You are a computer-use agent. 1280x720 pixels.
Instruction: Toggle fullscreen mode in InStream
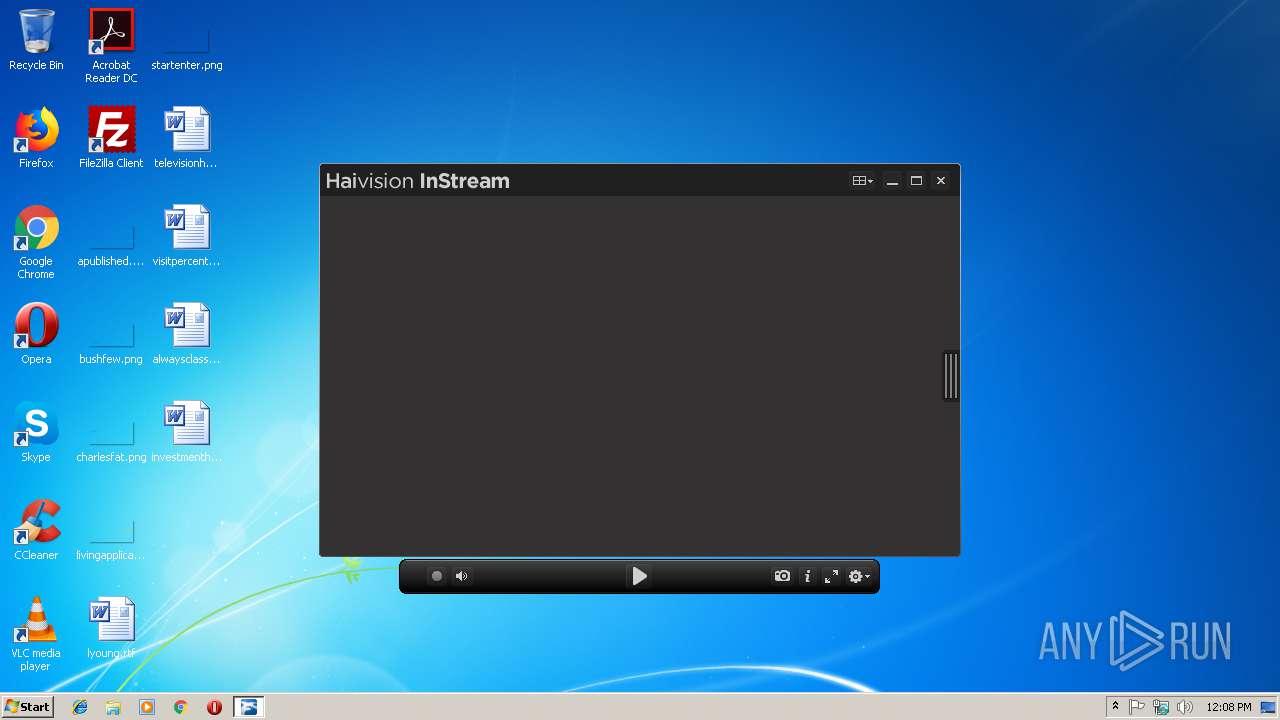(x=831, y=576)
